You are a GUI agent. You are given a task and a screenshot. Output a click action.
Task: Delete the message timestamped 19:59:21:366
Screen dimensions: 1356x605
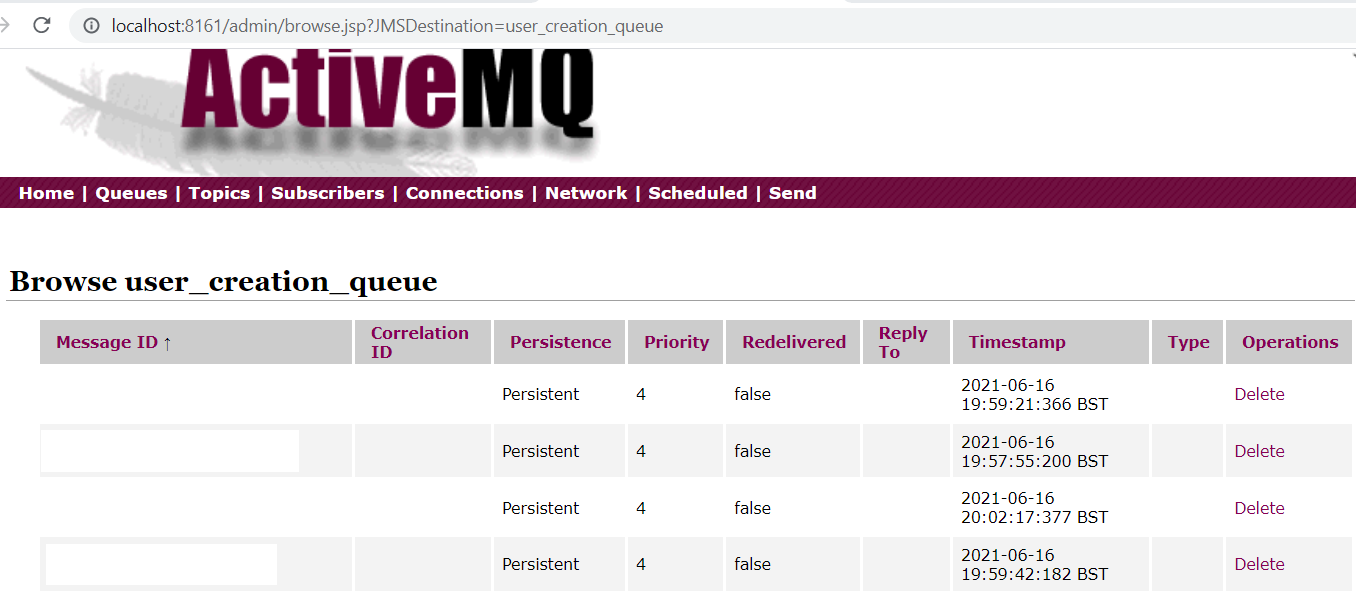1258,394
